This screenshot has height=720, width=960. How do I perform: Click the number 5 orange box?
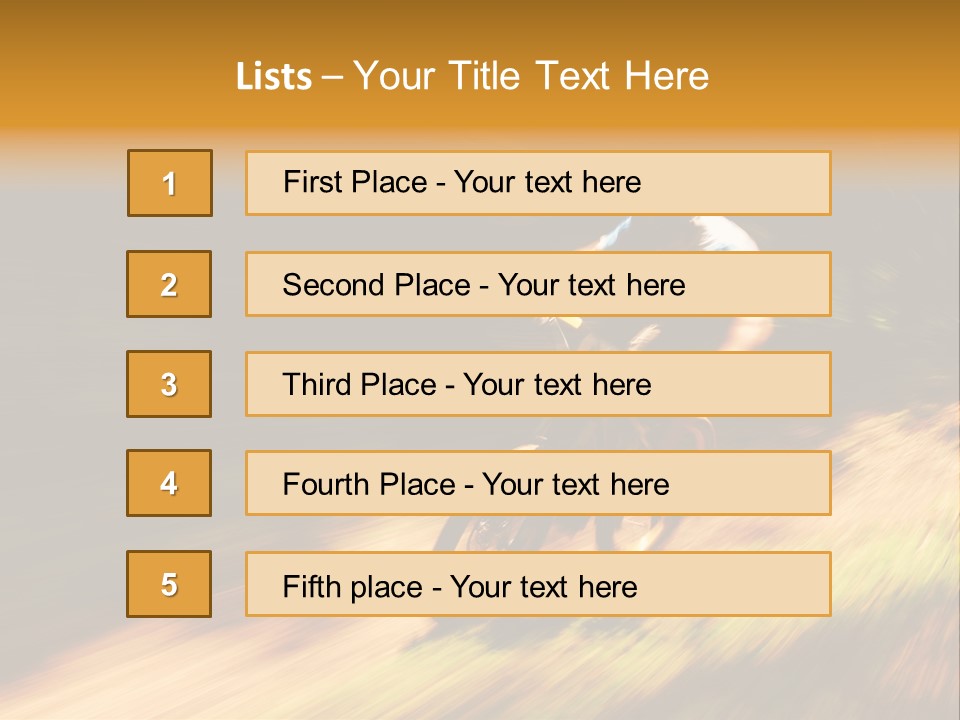click(x=169, y=584)
